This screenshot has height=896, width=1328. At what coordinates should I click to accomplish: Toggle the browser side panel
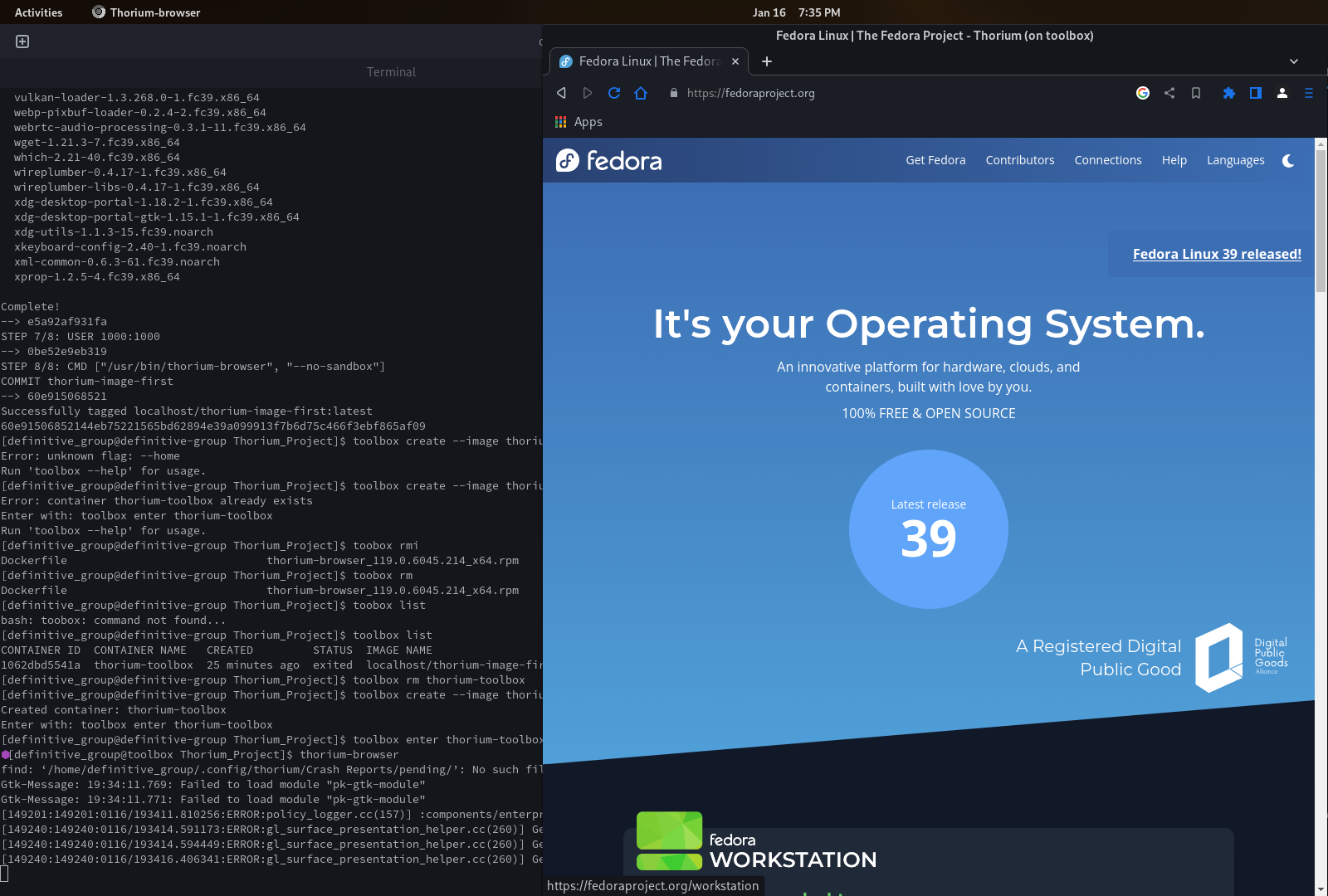(x=1256, y=93)
